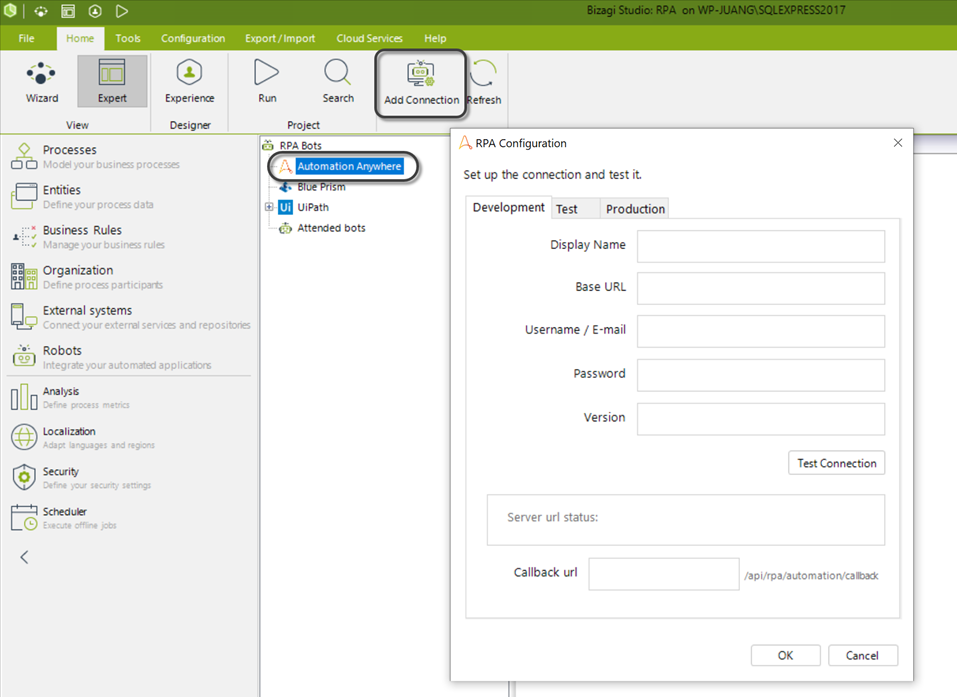Open the Tools ribbon tab

(x=128, y=38)
